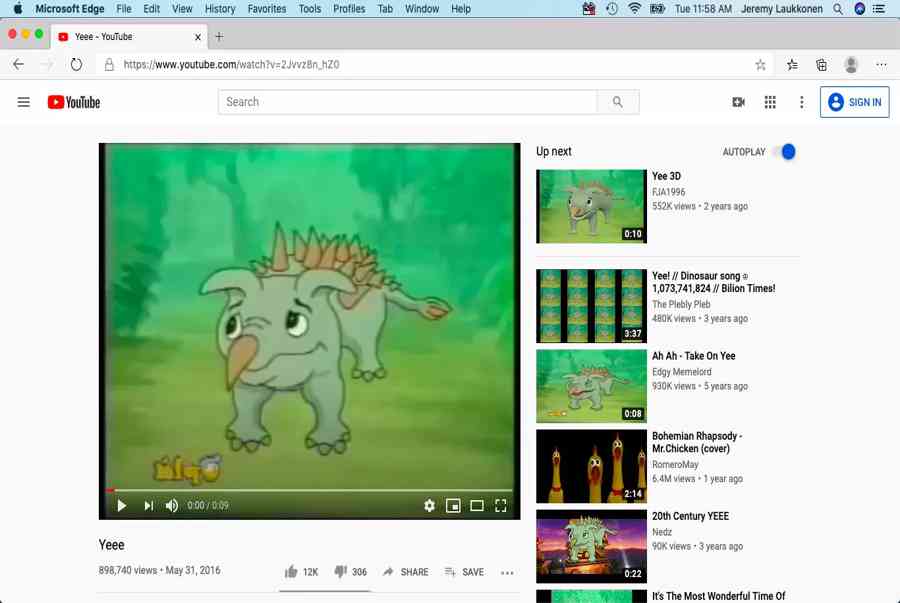
Task: Turn off the Autoplay switch
Action: 786,152
